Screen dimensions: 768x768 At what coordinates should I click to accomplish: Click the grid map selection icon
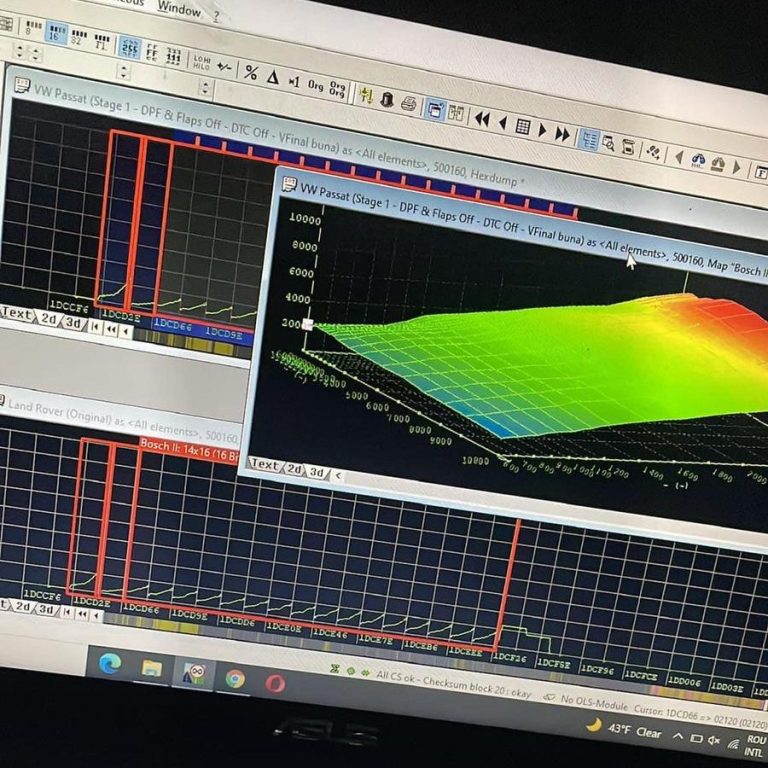(x=523, y=127)
